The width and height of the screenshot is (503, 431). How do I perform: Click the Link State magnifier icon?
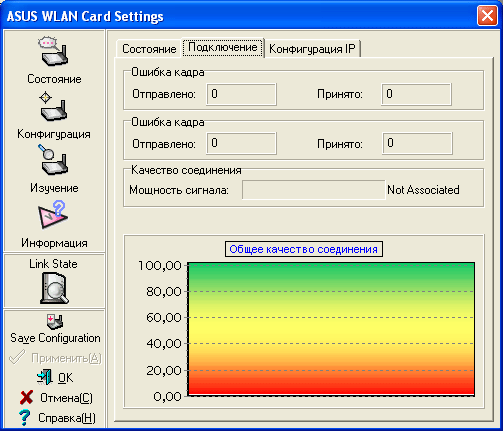54,288
